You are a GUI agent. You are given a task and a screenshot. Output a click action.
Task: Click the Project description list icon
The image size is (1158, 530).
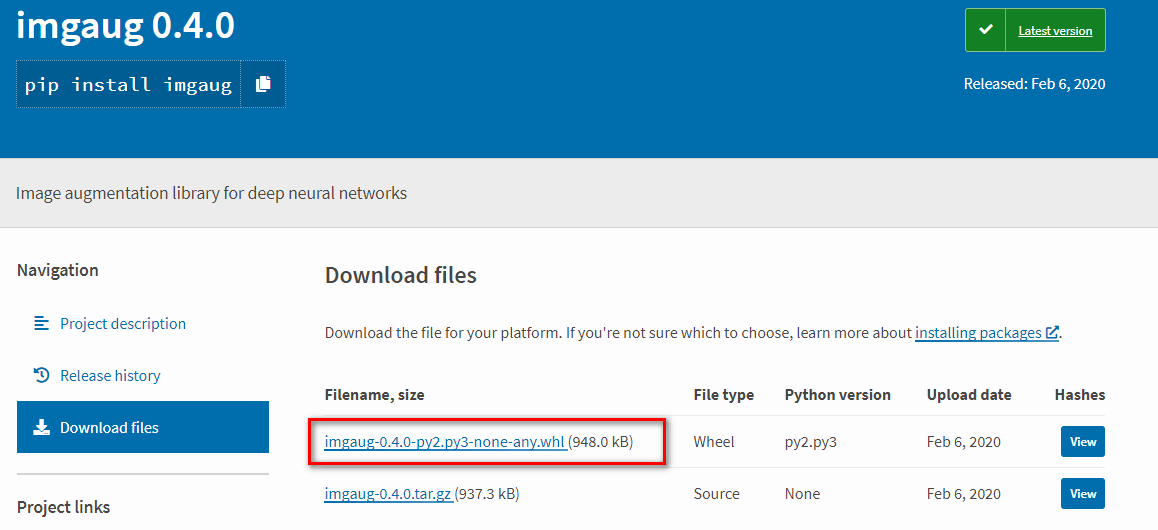(41, 323)
